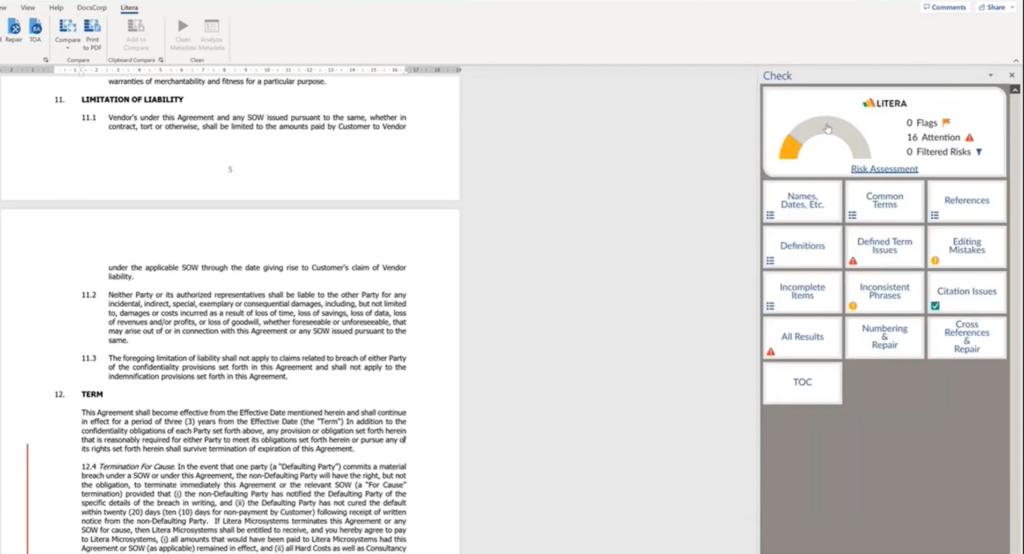The height and width of the screenshot is (554, 1024).
Task: Click the Add to Compare icon
Action: [136, 26]
